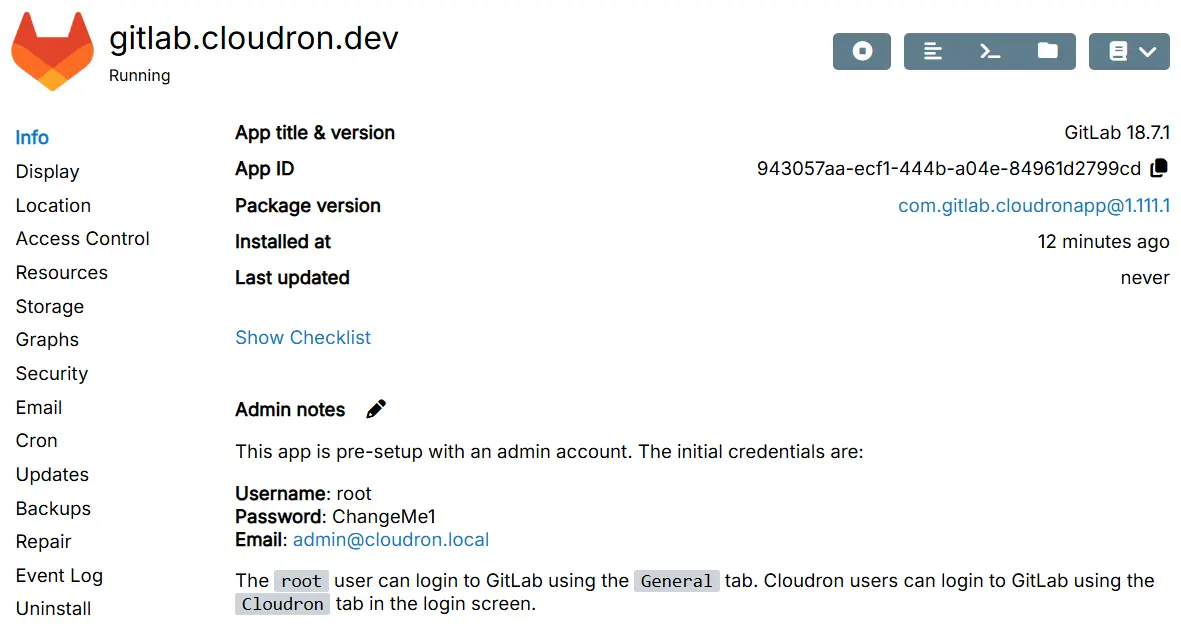Open the file manager folder icon
The height and width of the screenshot is (643, 1181).
point(1047,51)
